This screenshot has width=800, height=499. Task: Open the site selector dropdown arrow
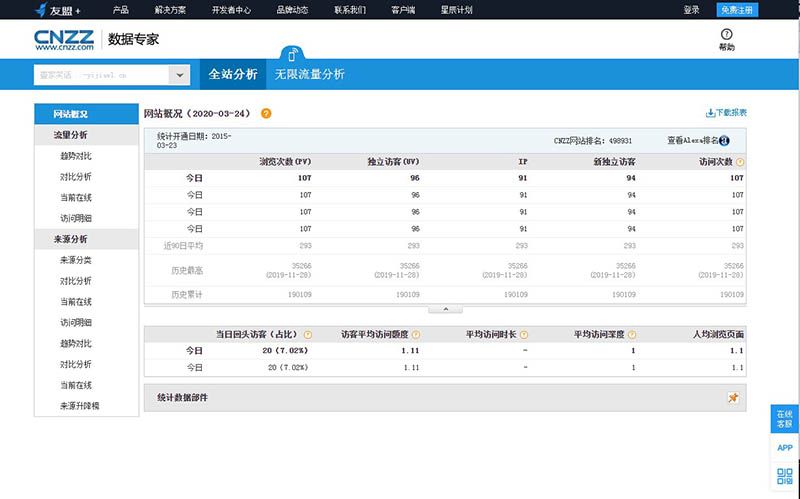[180, 75]
